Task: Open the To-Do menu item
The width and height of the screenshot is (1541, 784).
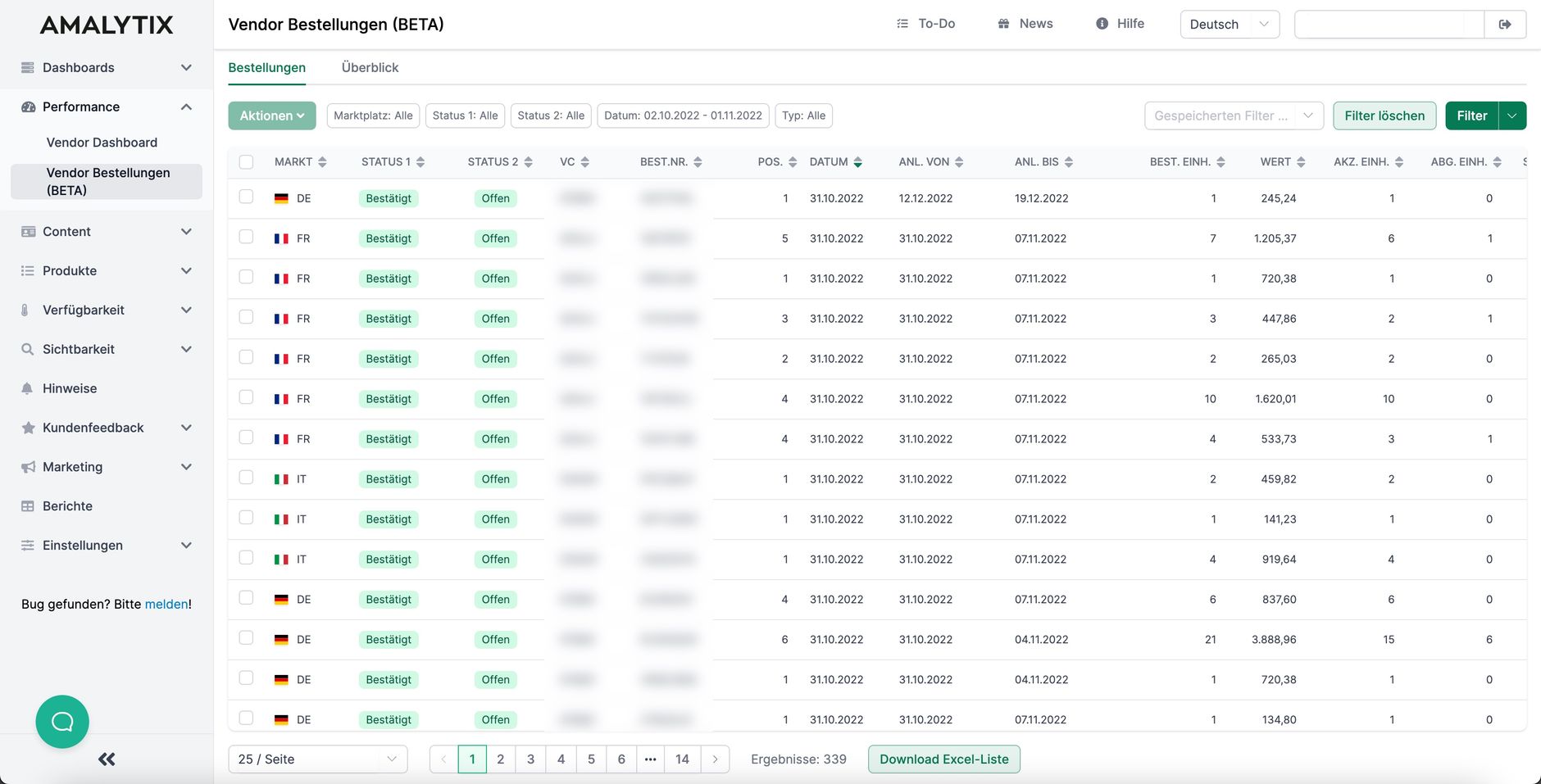Action: 926,24
